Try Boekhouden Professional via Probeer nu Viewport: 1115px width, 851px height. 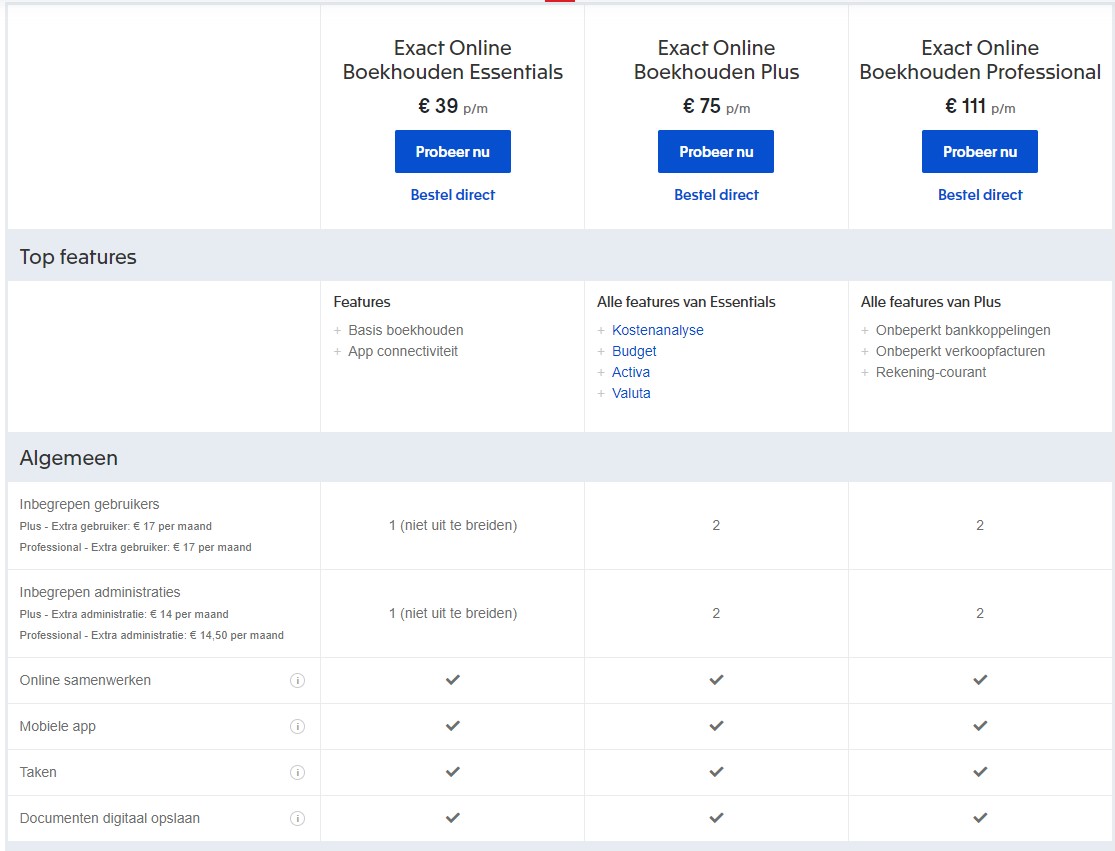980,151
